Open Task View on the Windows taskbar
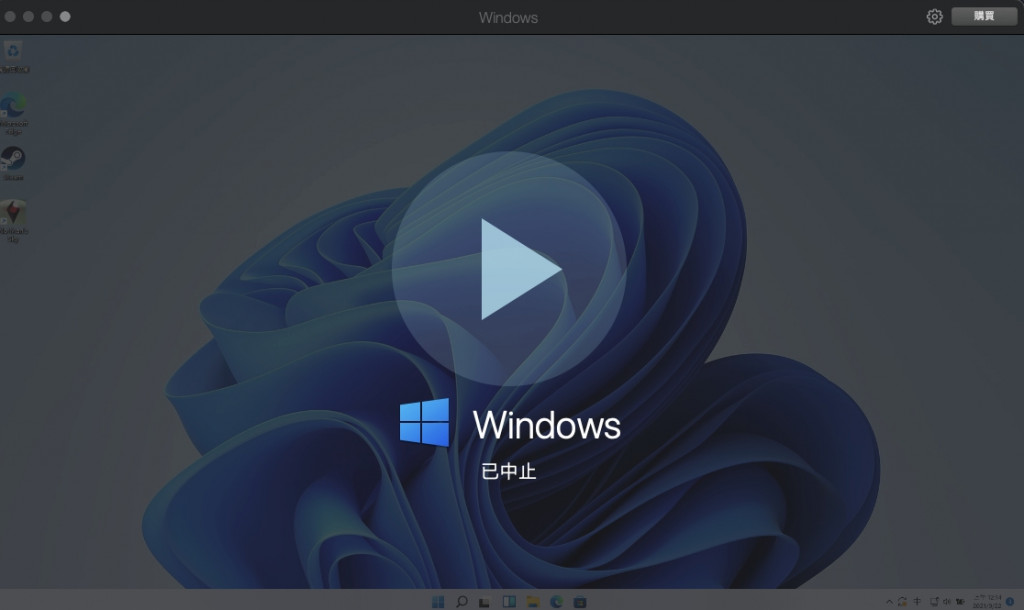Image resolution: width=1024 pixels, height=610 pixels. pyautogui.click(x=485, y=602)
